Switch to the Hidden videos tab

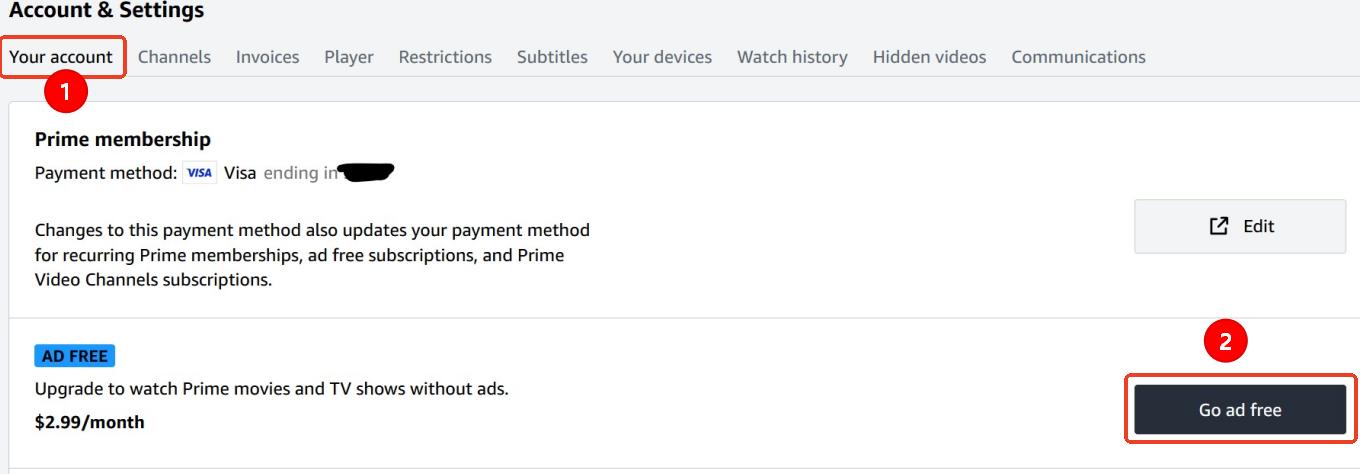click(929, 57)
